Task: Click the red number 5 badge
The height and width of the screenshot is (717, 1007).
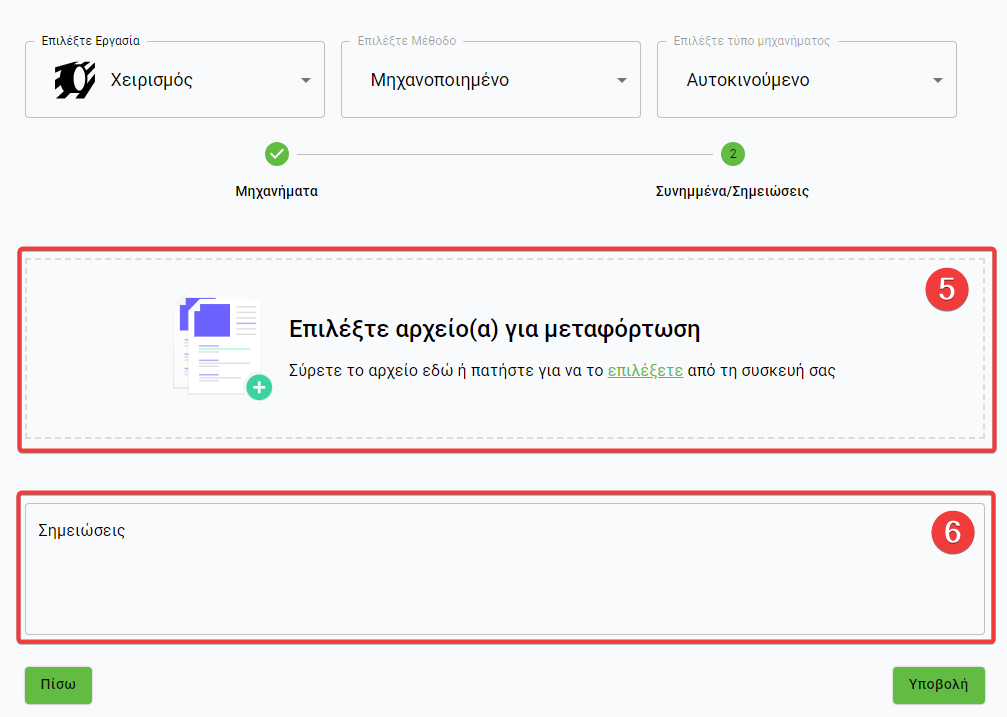Action: [x=946, y=290]
